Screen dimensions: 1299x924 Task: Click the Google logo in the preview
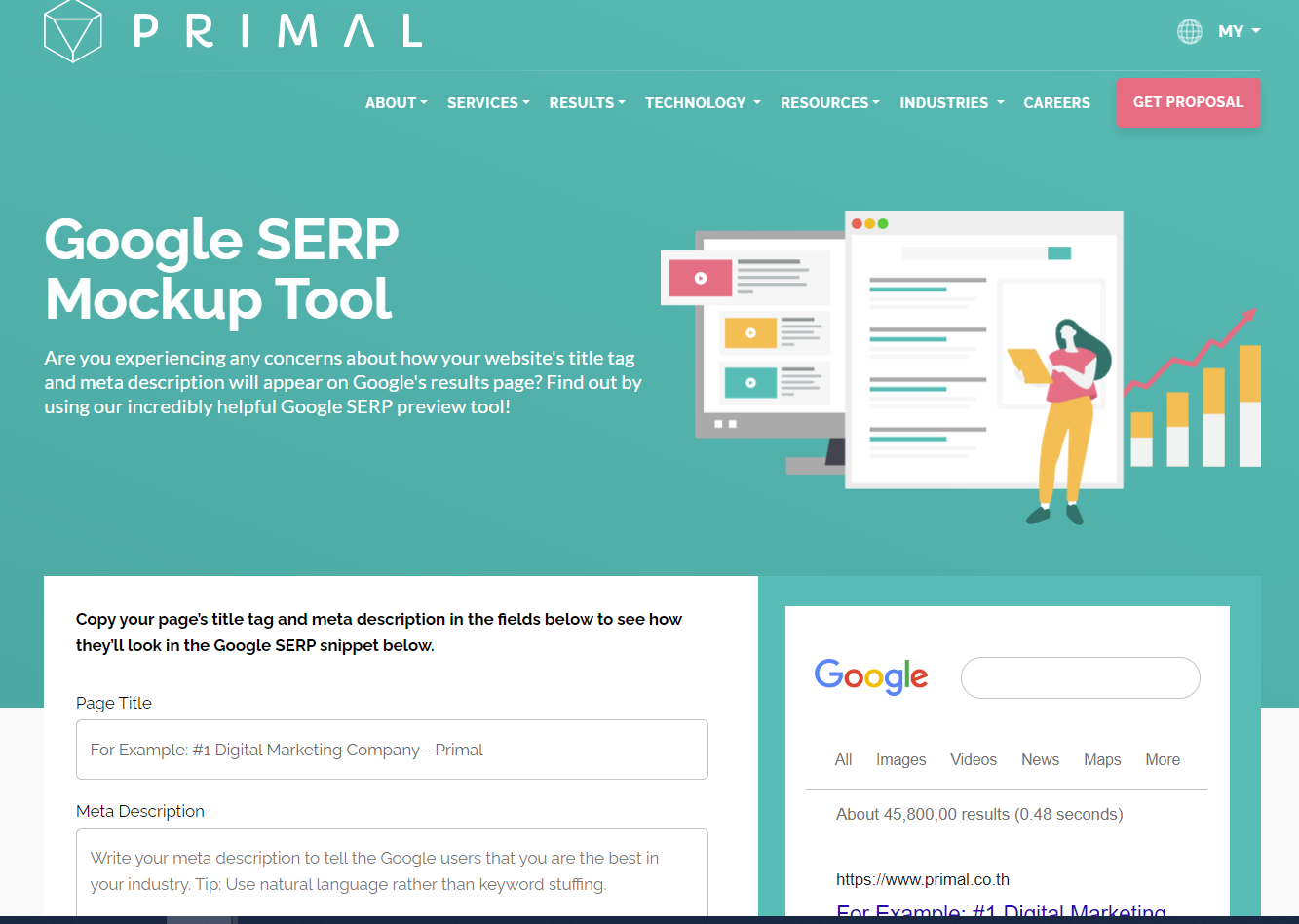[871, 676]
